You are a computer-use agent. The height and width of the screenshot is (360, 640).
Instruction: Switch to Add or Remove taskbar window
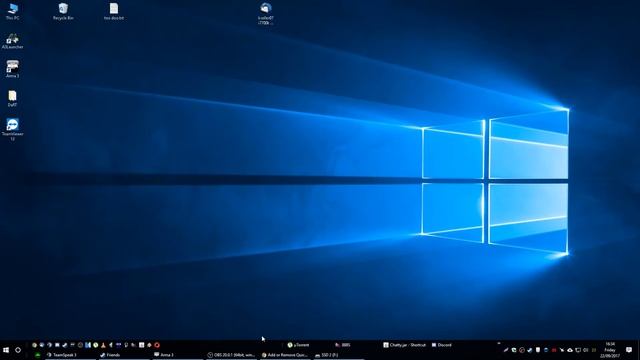(x=285, y=355)
